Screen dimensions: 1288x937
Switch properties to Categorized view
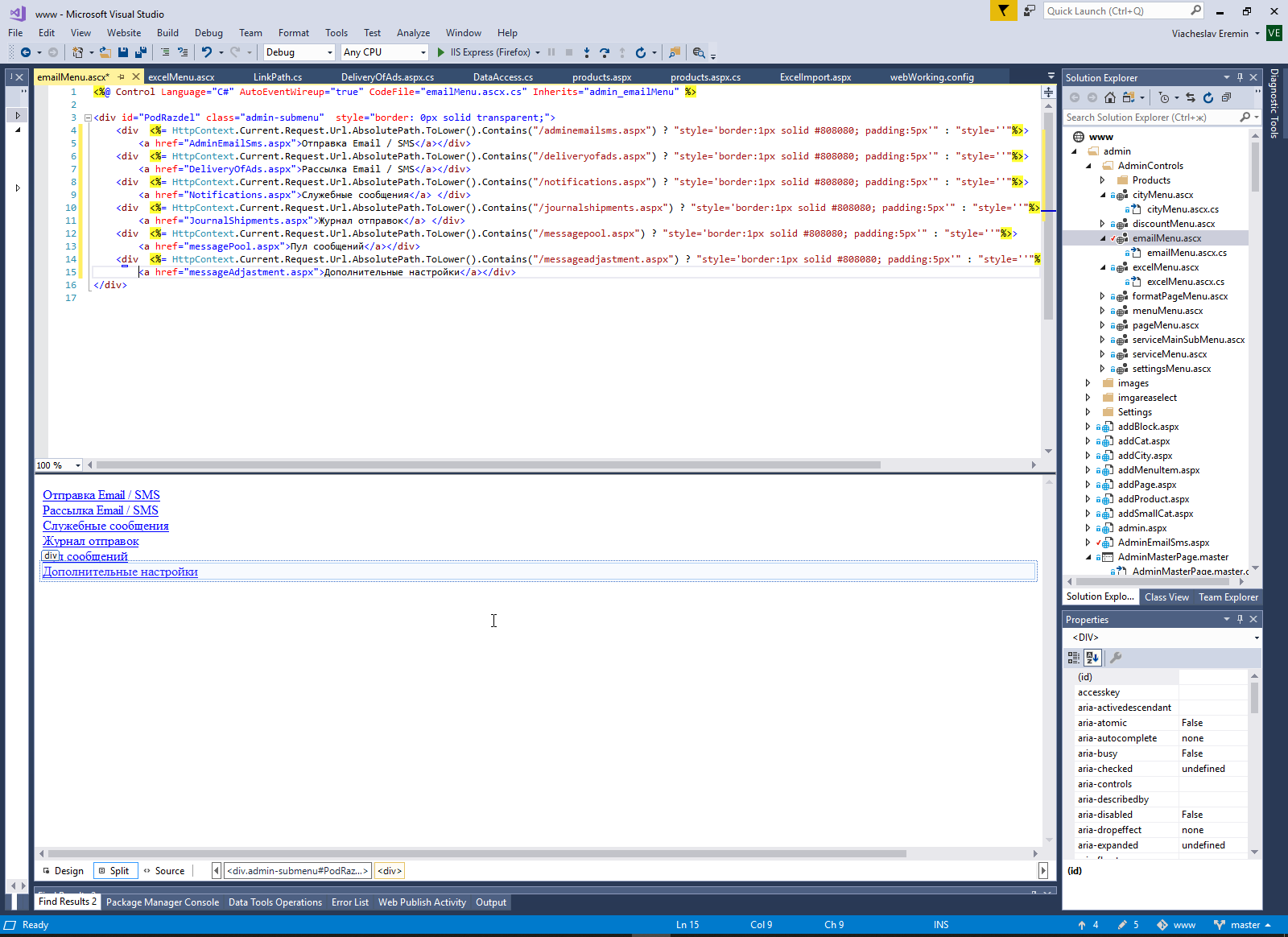tap(1074, 658)
